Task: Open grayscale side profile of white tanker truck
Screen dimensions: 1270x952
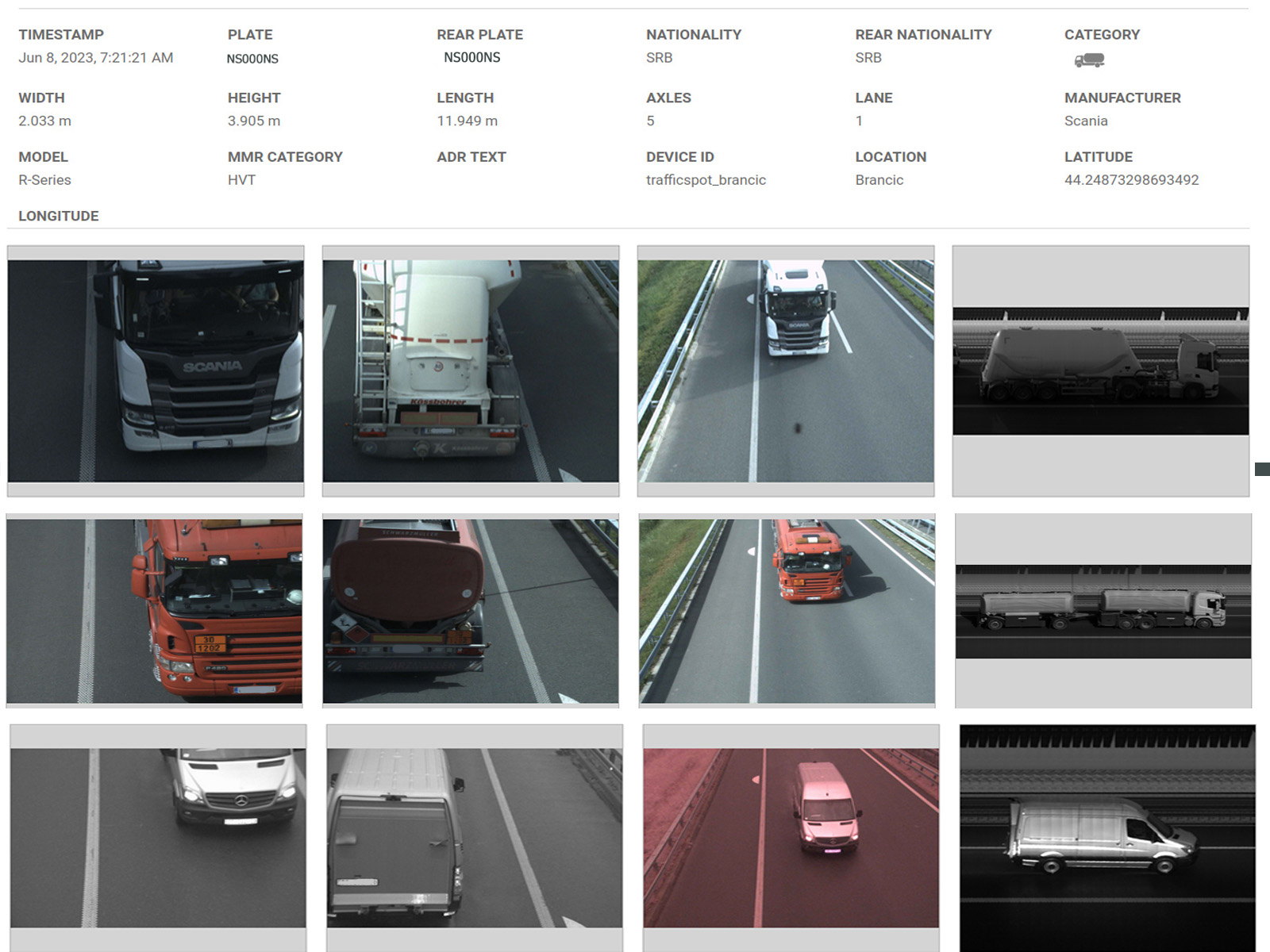Action: 1101,370
